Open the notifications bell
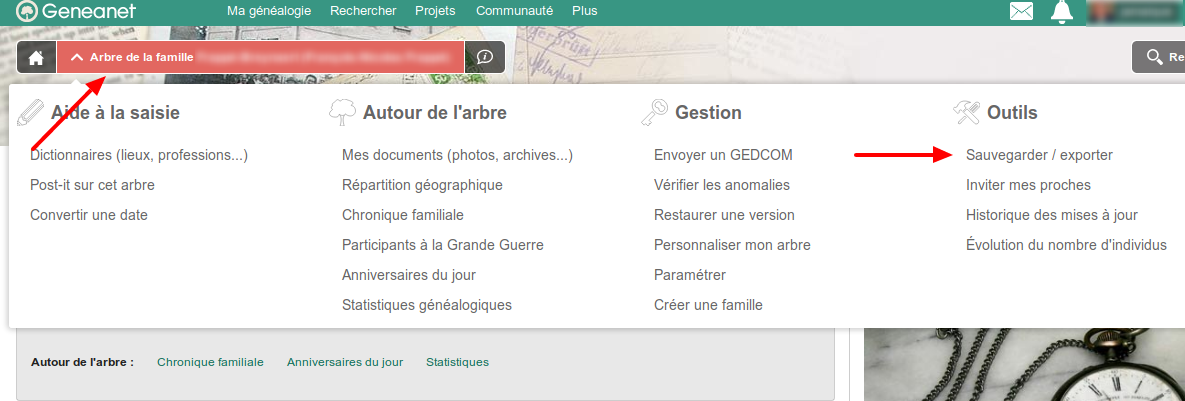The image size is (1185, 401). (1062, 12)
